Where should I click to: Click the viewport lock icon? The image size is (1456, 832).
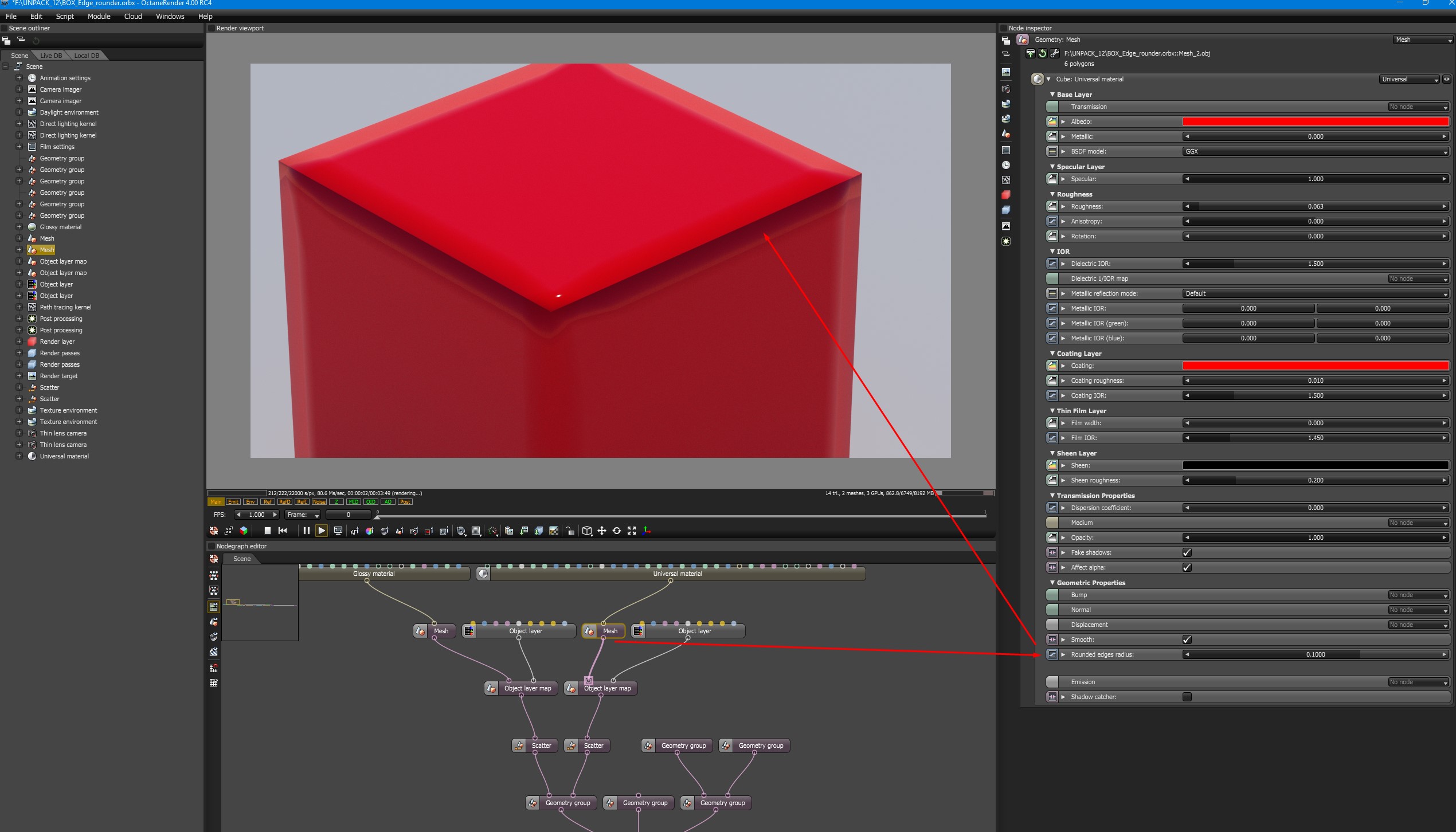(x=570, y=531)
